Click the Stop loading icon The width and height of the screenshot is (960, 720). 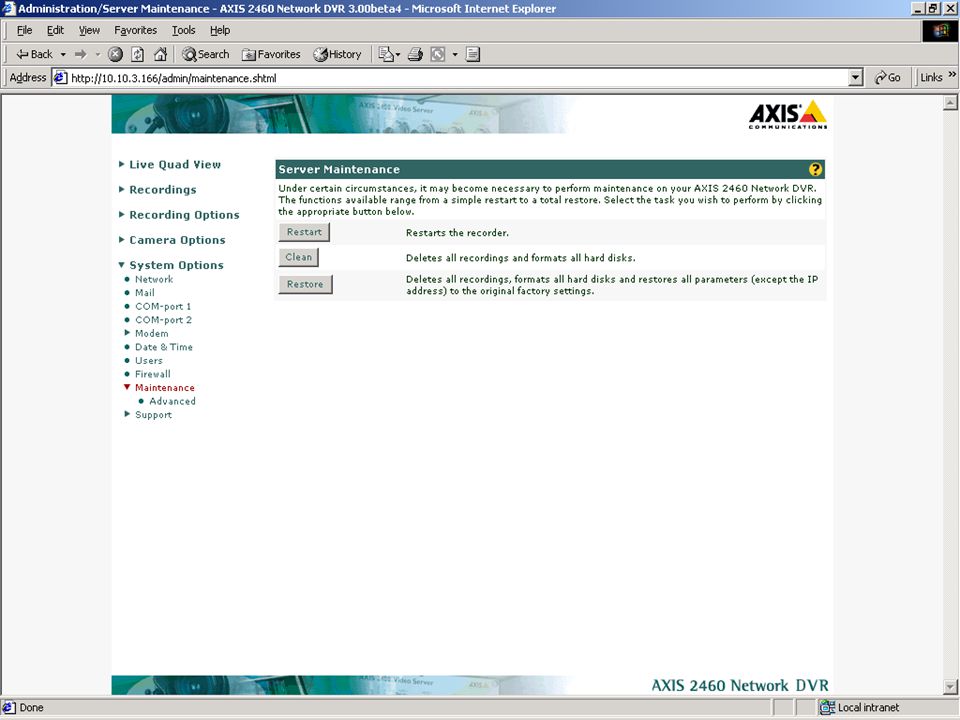[x=115, y=54]
